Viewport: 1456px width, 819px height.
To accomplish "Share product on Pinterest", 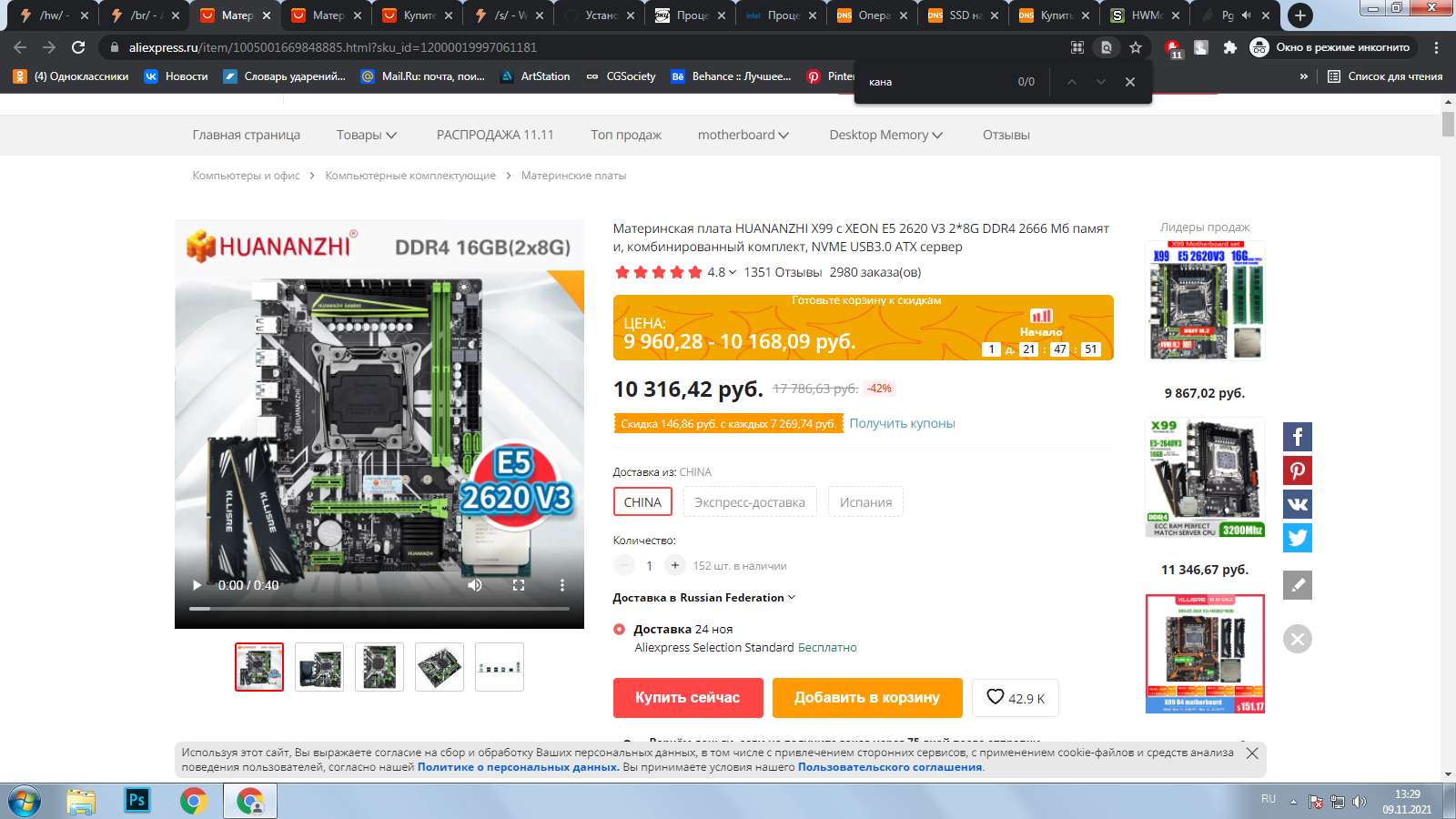I will point(1297,470).
